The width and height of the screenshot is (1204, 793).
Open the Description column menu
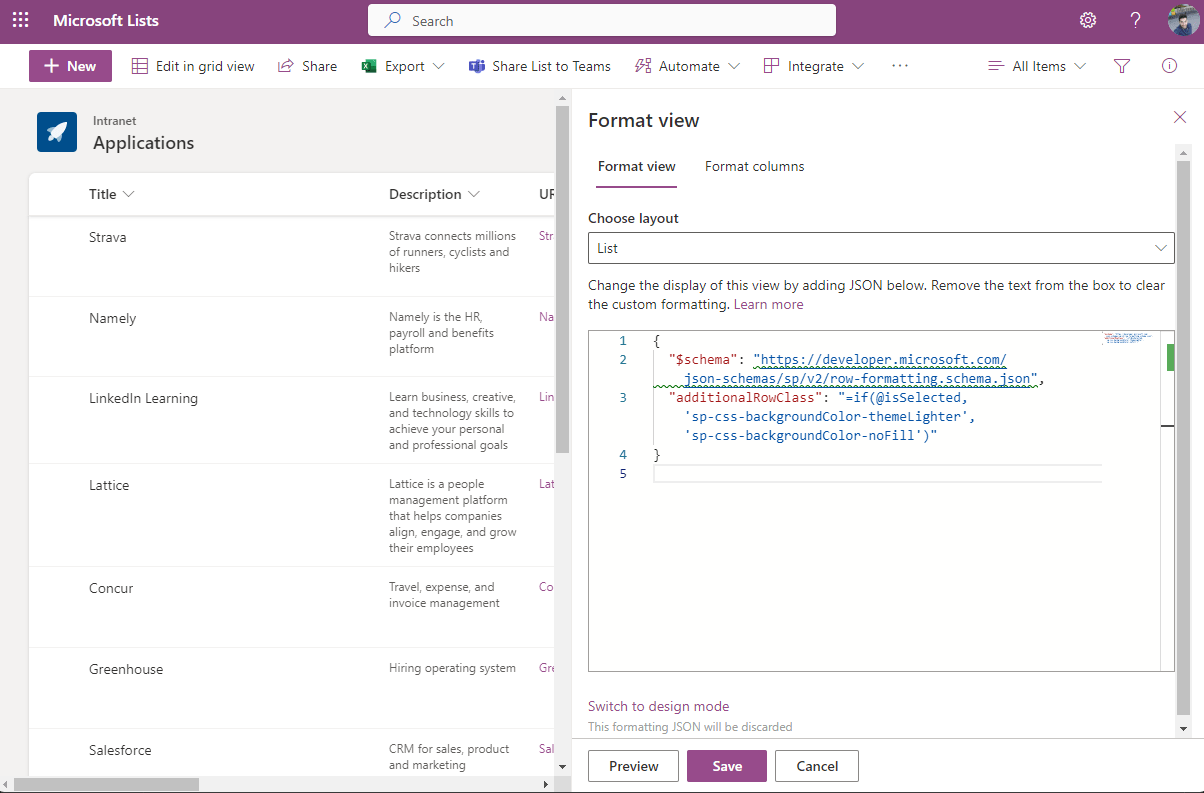click(434, 193)
